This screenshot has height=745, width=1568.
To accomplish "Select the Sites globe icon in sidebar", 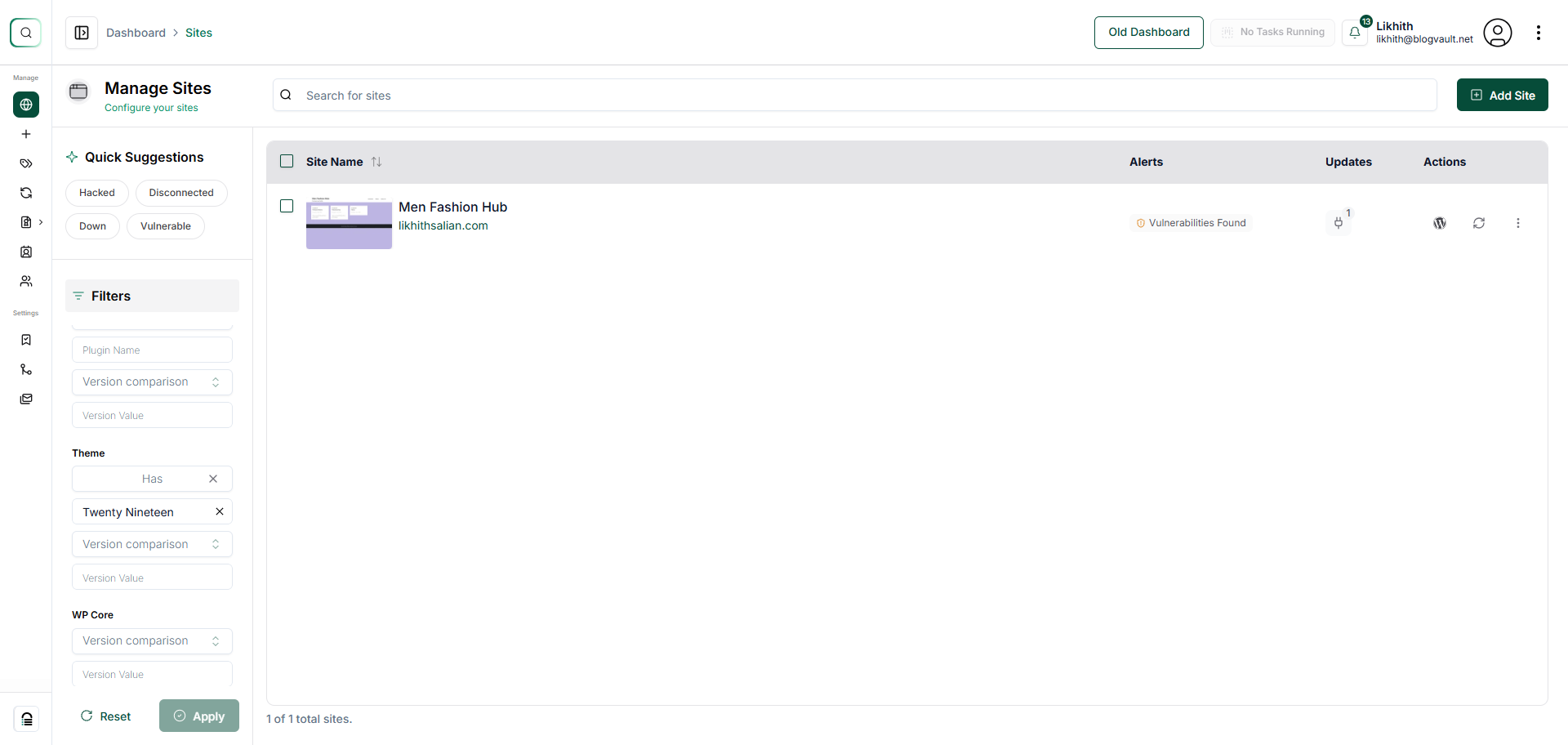I will pos(25,105).
